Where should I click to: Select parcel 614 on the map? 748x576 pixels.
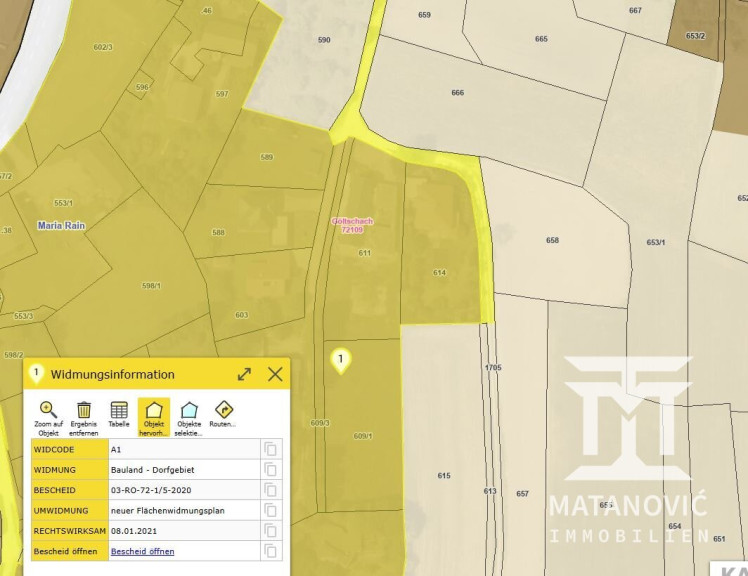439,272
